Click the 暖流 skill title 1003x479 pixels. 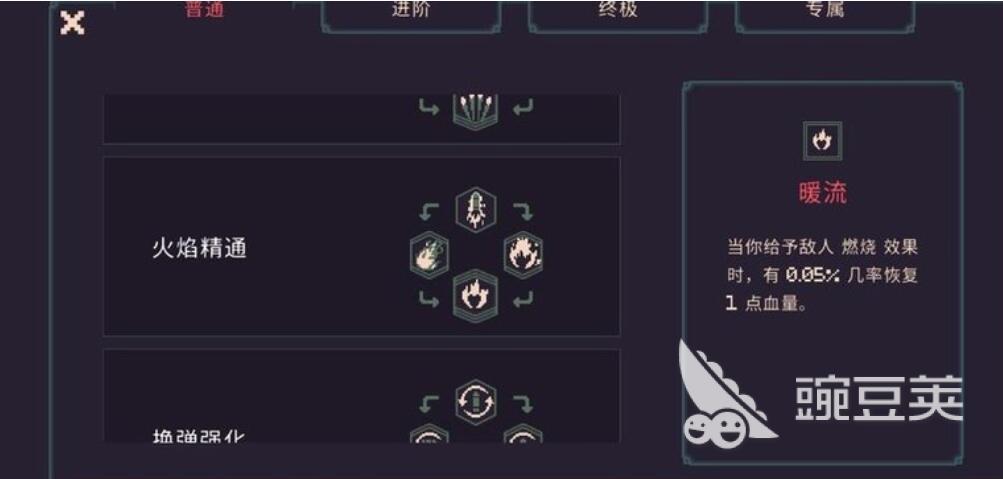point(823,192)
